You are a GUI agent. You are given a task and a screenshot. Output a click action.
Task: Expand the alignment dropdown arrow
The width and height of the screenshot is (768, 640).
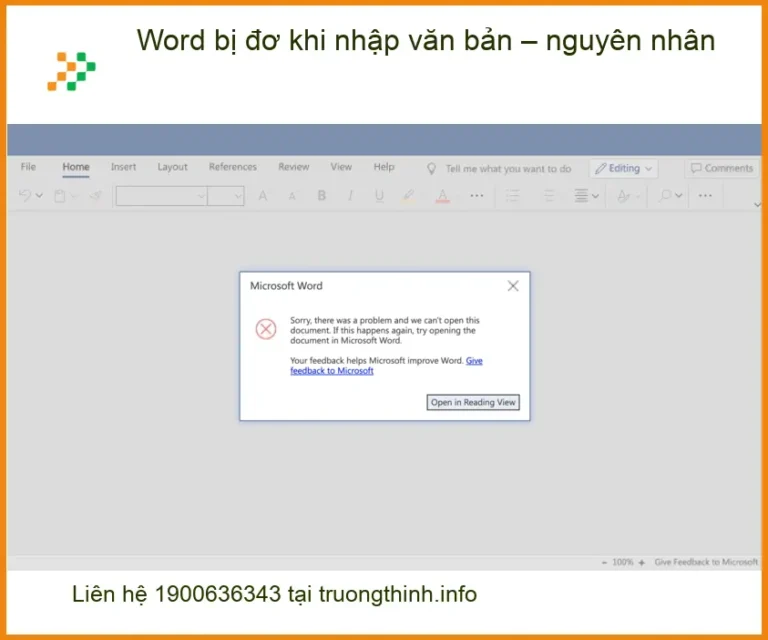coord(596,196)
